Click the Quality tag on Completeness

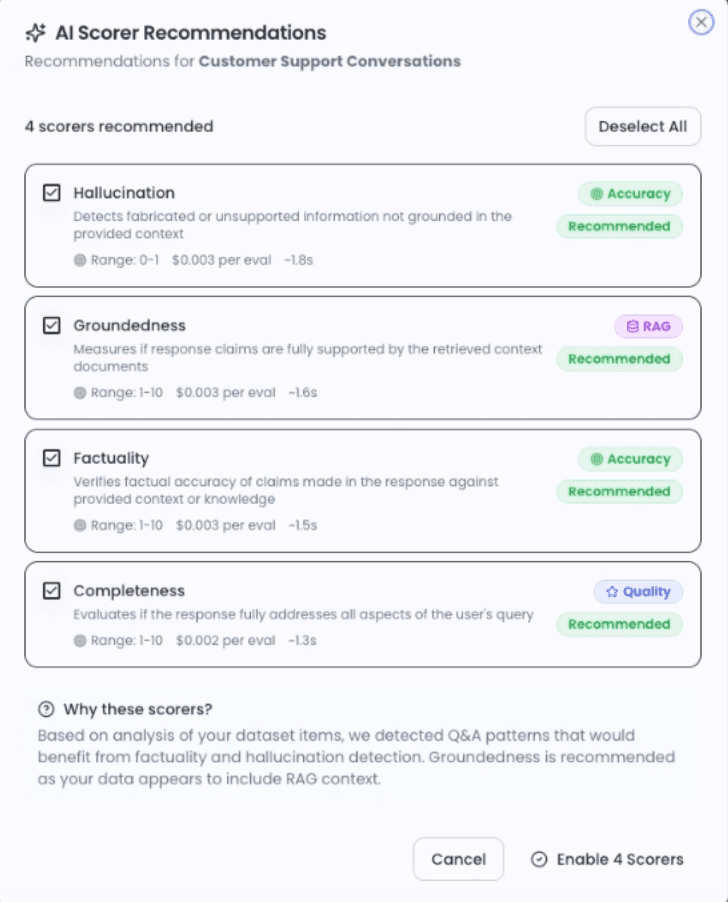pos(638,592)
